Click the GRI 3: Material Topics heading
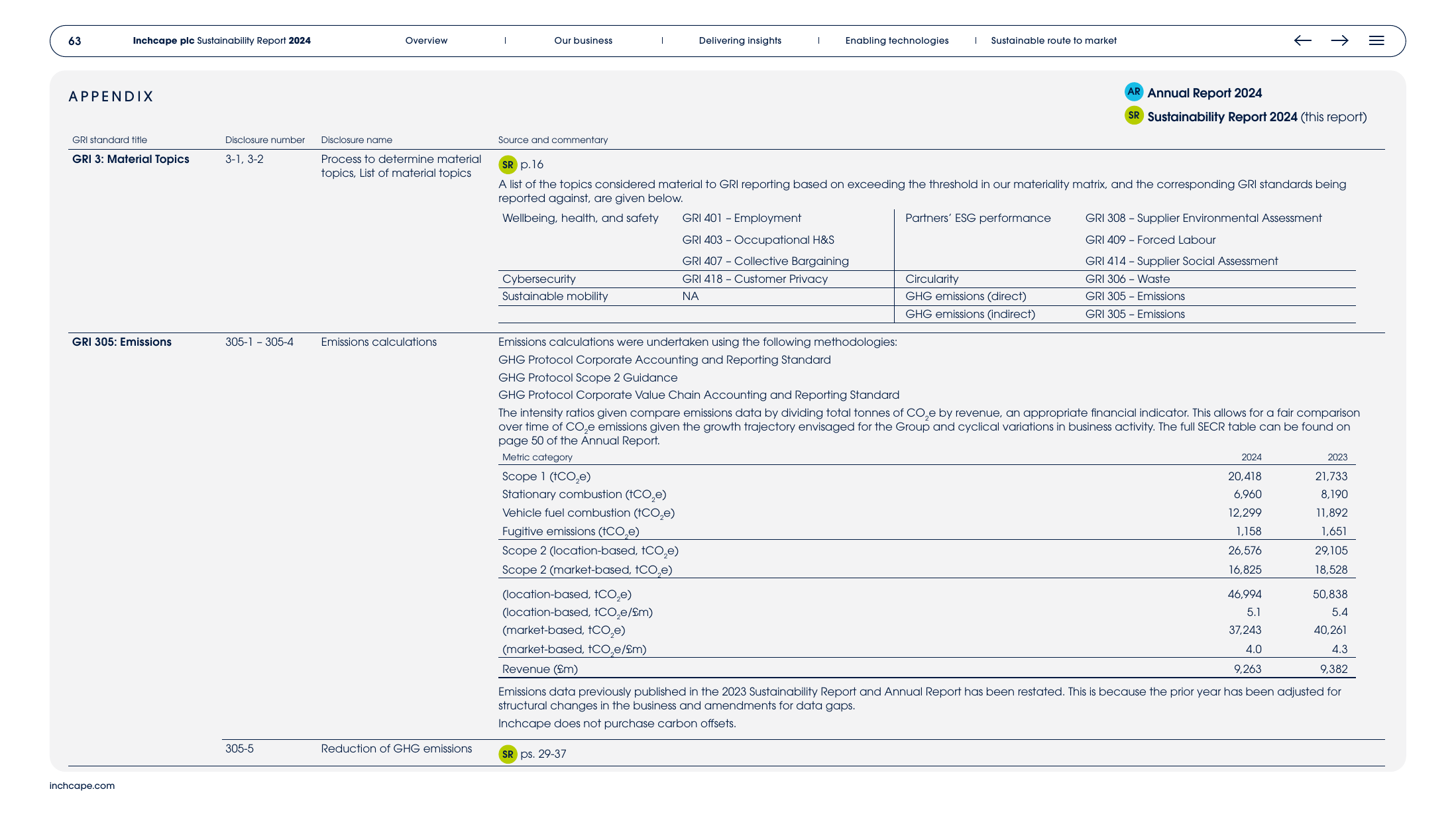This screenshot has height=822, width=1456. 131,159
